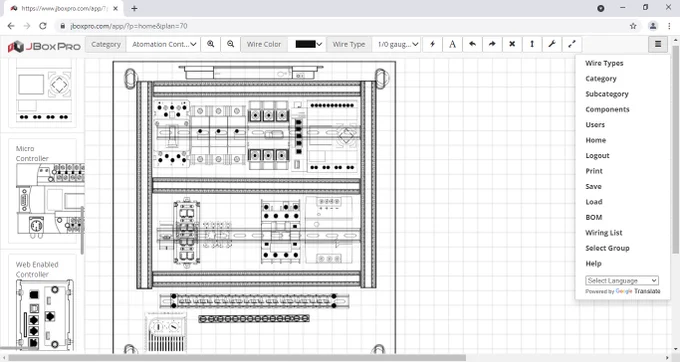The height and width of the screenshot is (362, 680).
Task: Click Save in the menu
Action: pos(593,186)
